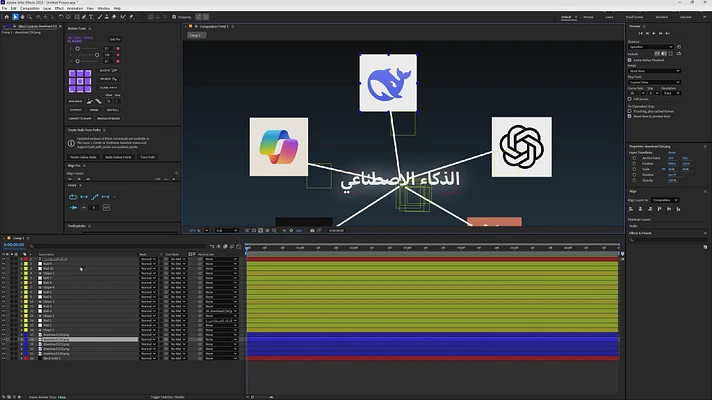712x400 pixels.
Task: Hide the Black Solid 1 layer
Action: point(4,358)
